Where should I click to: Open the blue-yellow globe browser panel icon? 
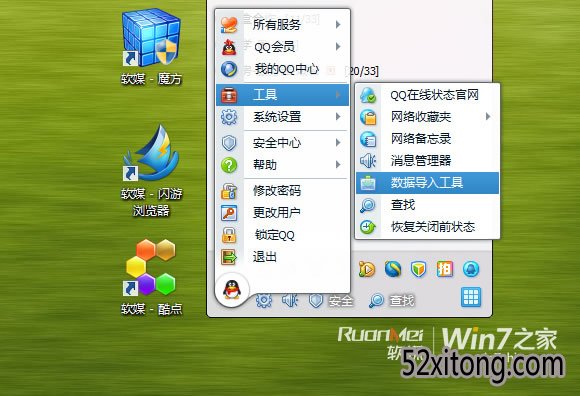point(393,269)
